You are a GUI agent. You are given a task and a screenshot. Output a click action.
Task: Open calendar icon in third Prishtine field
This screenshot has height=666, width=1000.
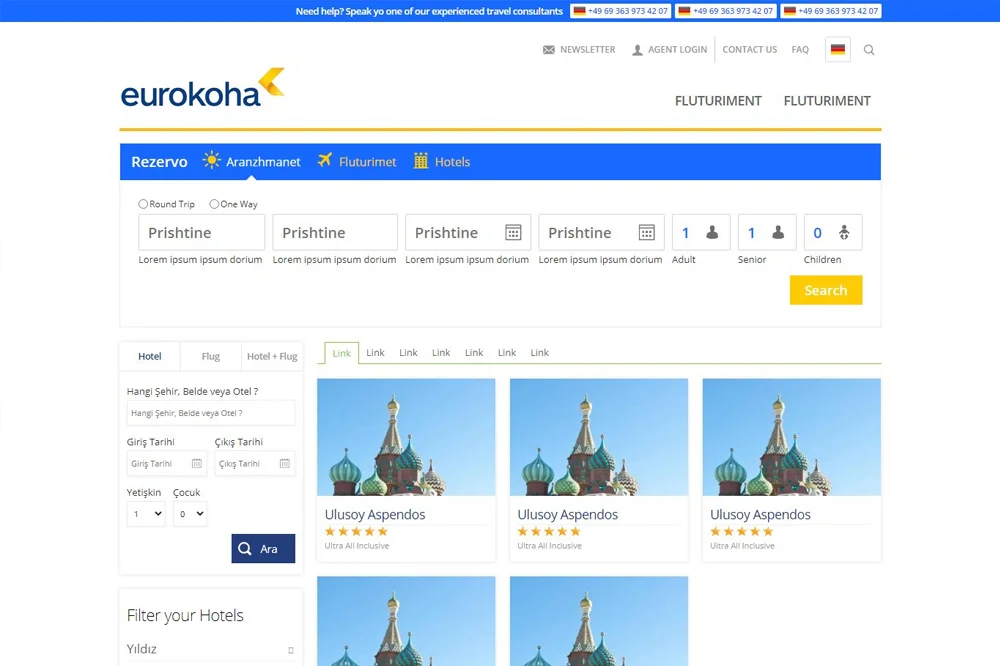(513, 233)
